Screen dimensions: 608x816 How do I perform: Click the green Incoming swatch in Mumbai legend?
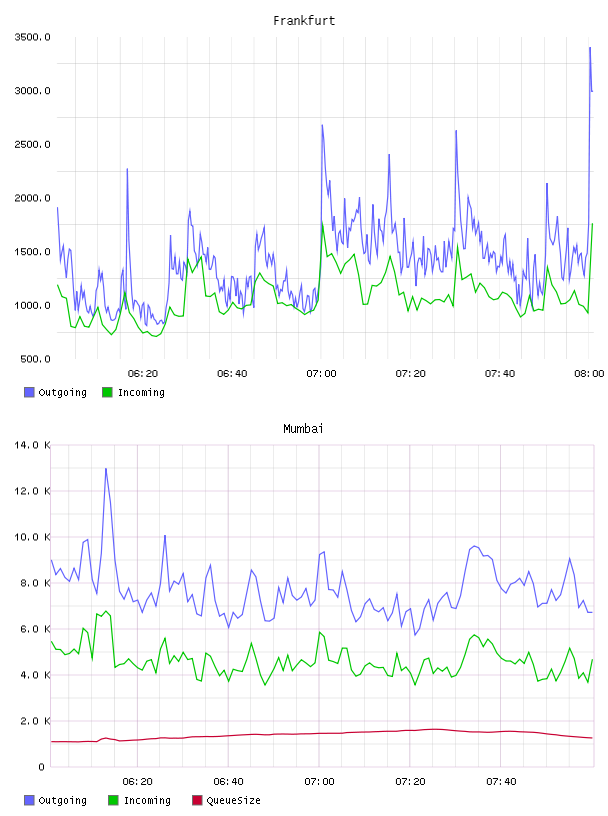[113, 800]
